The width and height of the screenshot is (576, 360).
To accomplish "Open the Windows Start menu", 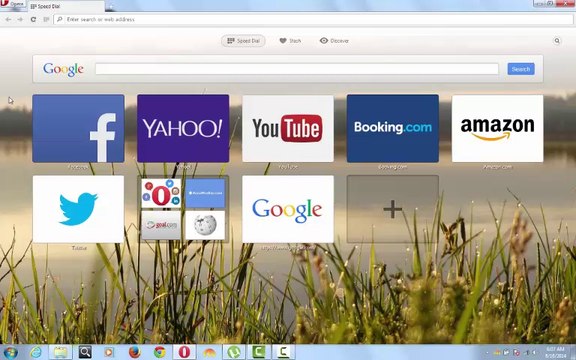I will pos(10,352).
